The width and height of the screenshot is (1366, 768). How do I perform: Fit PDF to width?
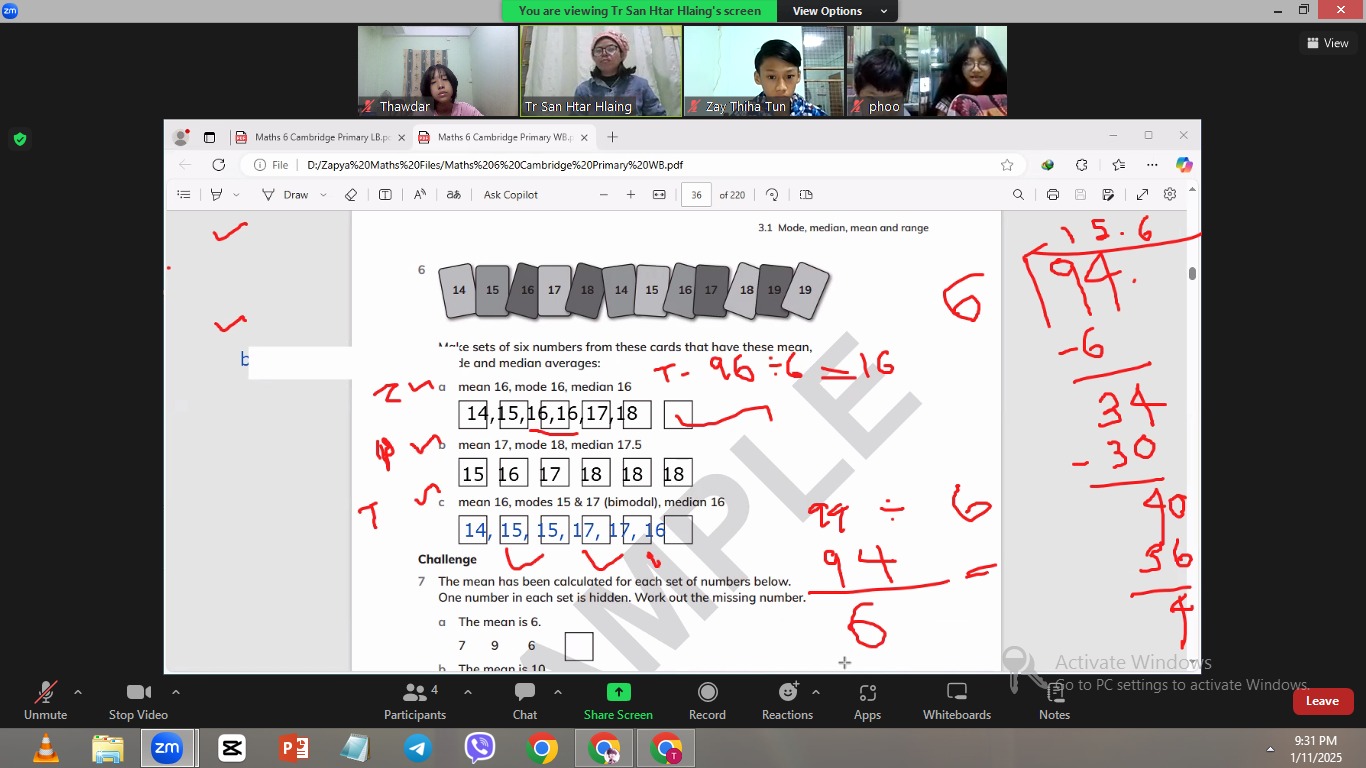[x=659, y=195]
